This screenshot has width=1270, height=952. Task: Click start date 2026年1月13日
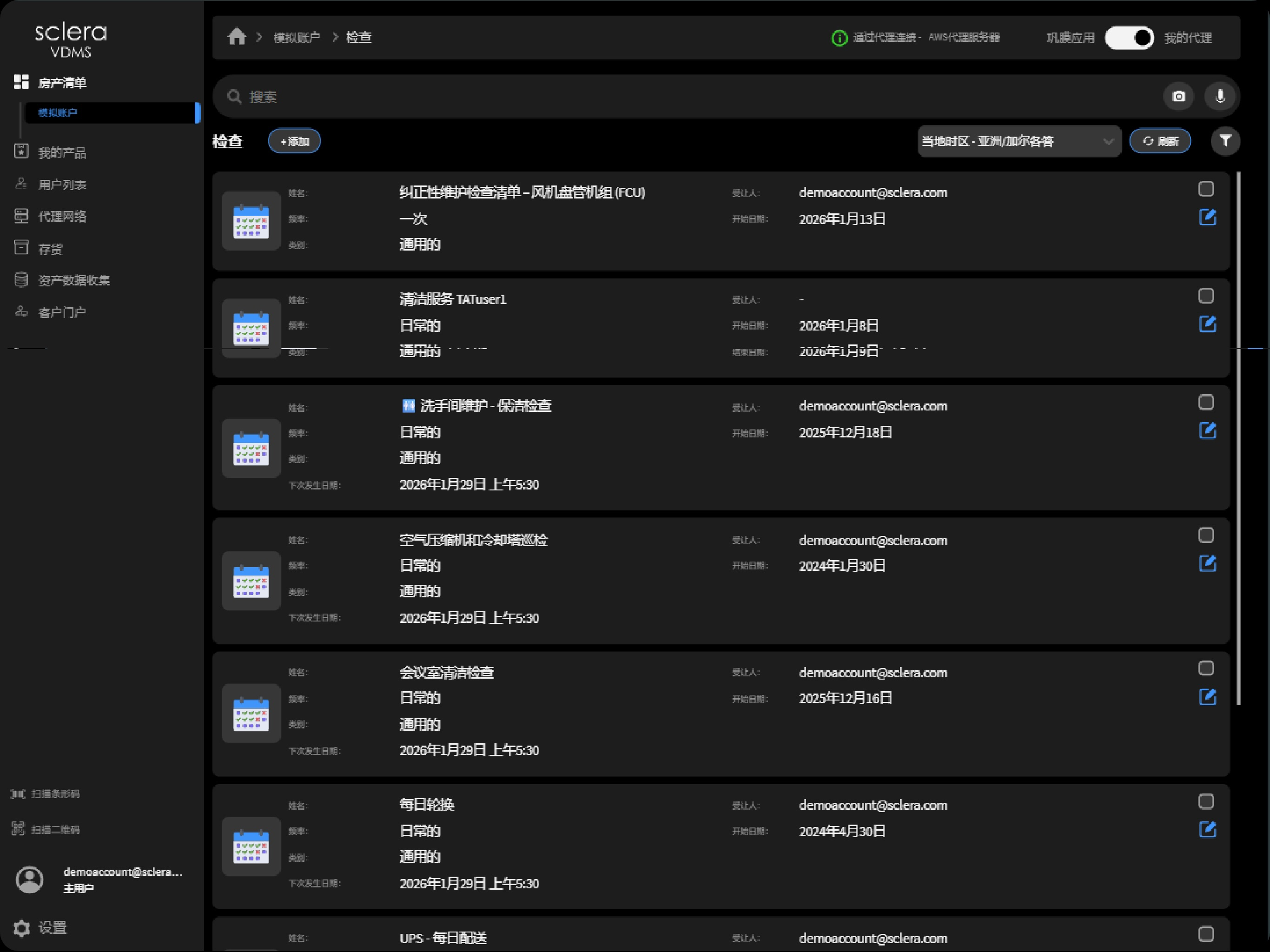(x=842, y=219)
